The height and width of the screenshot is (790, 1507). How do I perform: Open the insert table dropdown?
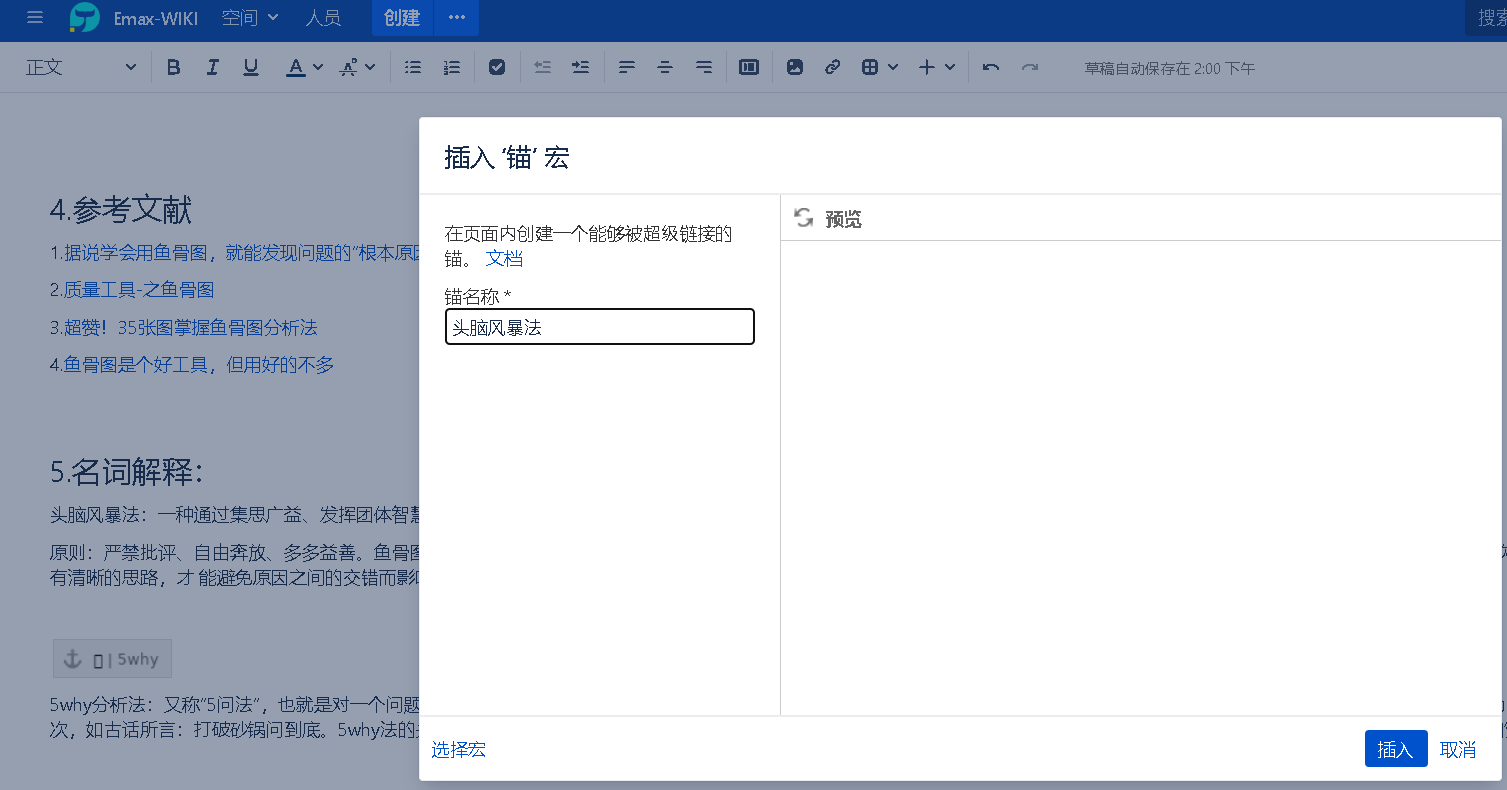click(x=879, y=67)
